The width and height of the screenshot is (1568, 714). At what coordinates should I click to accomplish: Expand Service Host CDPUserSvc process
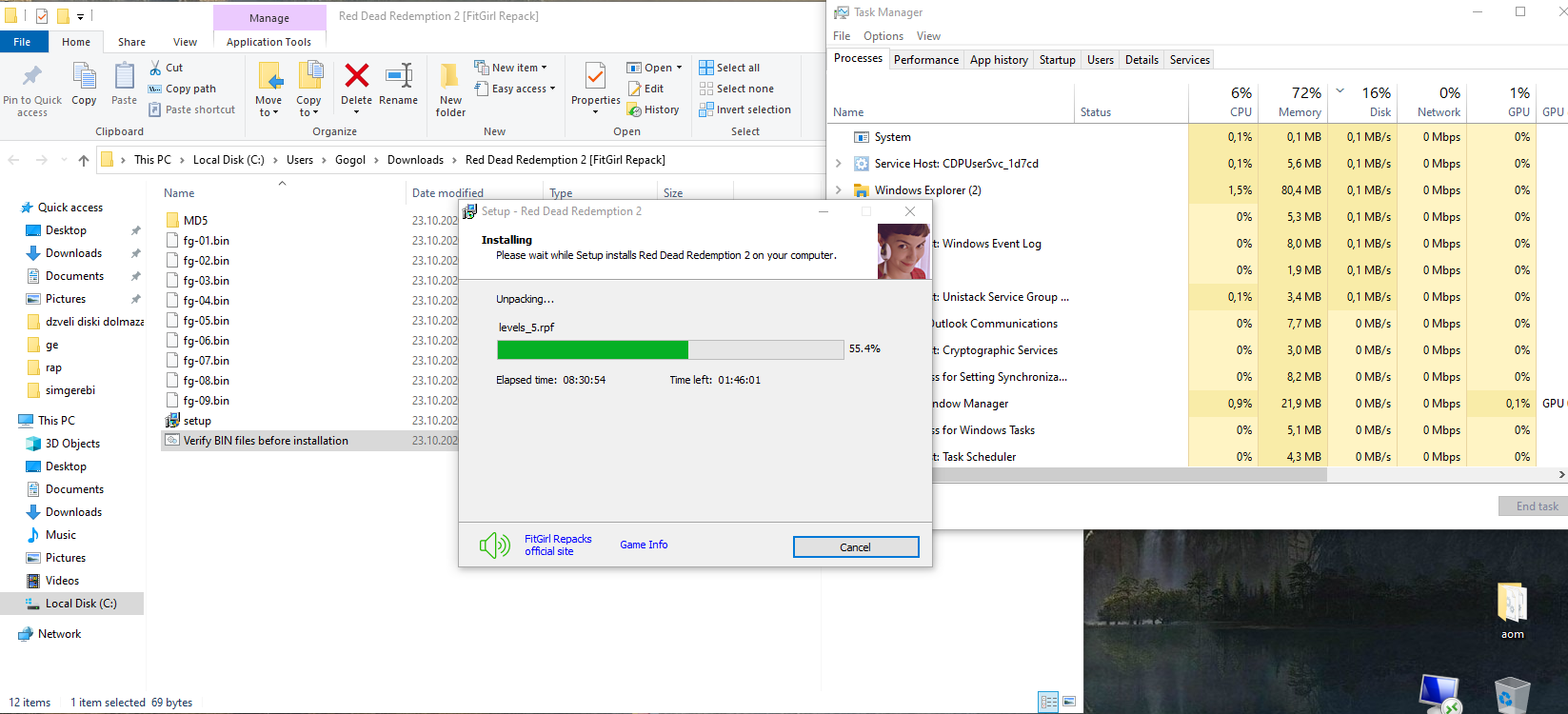click(x=839, y=164)
